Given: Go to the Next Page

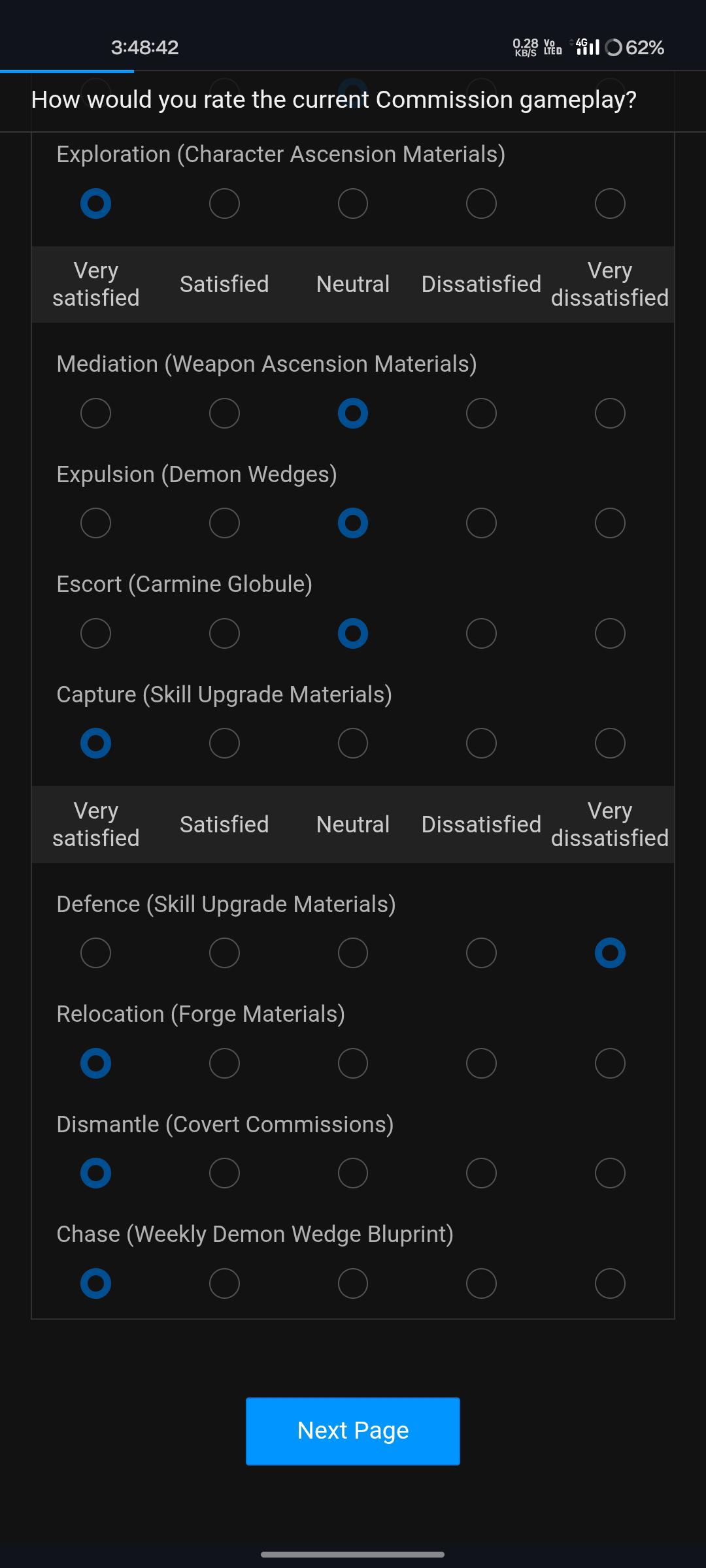Looking at the screenshot, I should pos(353,1431).
